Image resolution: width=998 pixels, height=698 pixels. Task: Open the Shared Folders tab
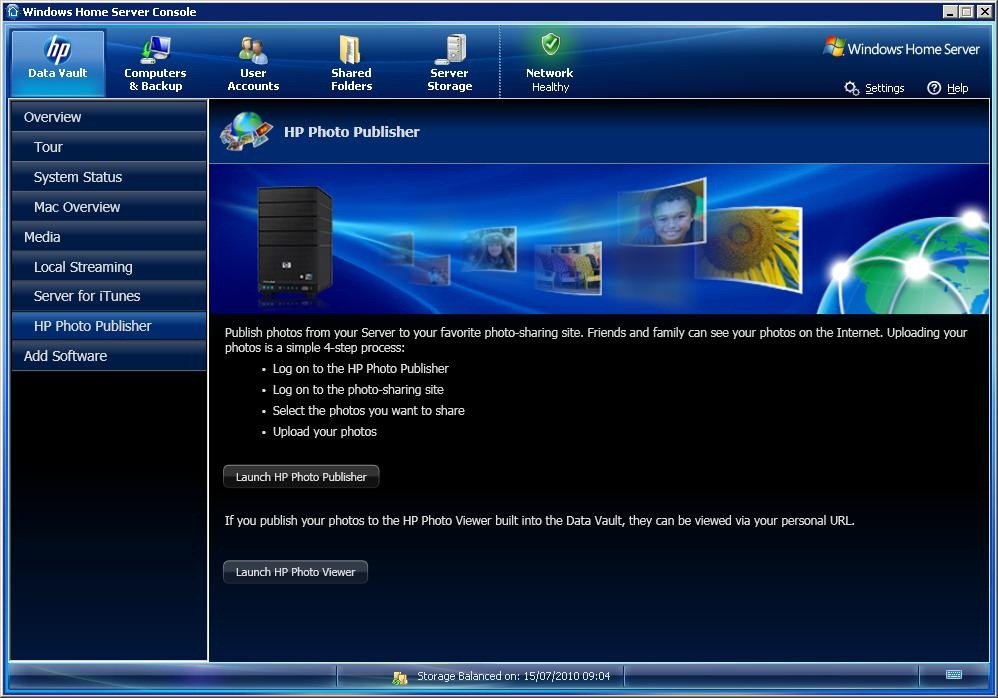click(x=351, y=63)
